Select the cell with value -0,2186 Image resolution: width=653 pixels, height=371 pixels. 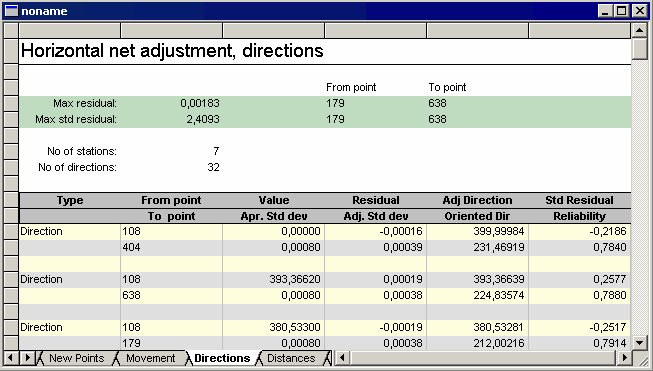[579, 232]
